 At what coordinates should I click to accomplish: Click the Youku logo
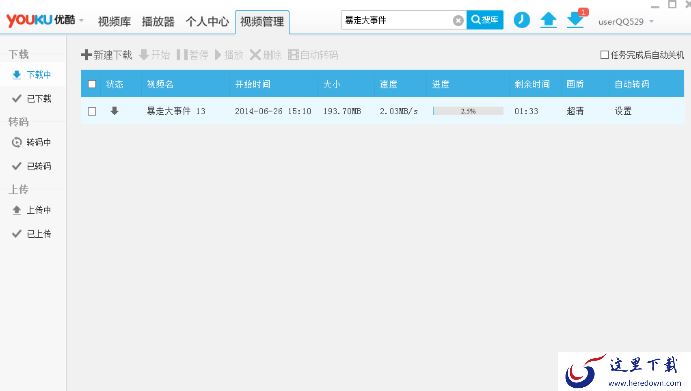(40, 20)
